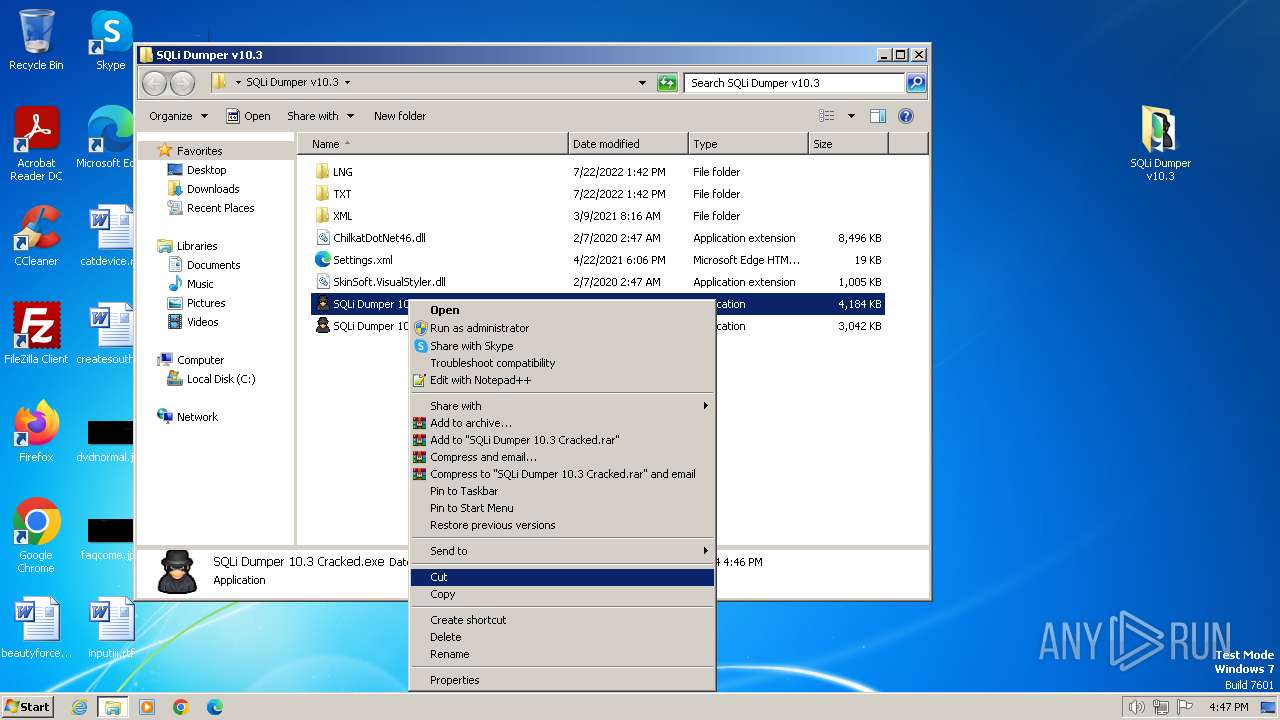The width and height of the screenshot is (1280, 720).
Task: Click the search magnifier button
Action: [x=915, y=83]
